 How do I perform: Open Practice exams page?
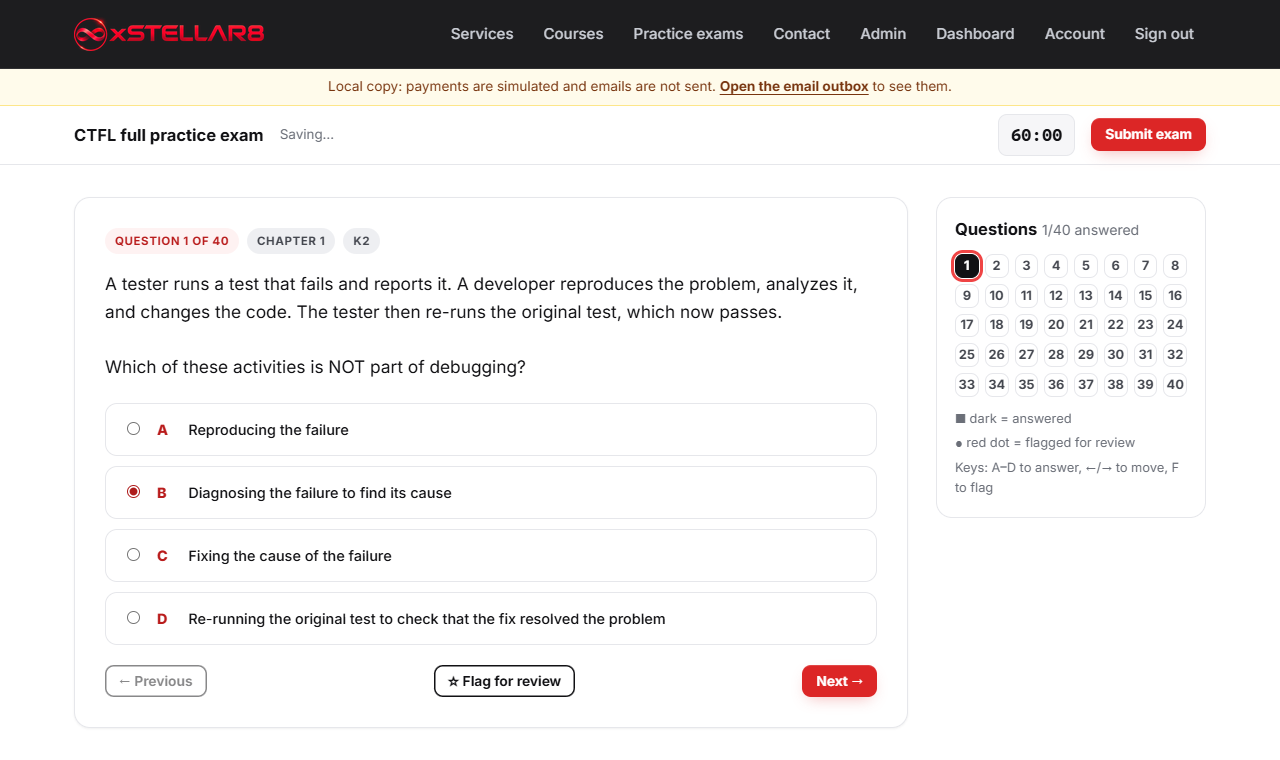click(x=688, y=34)
